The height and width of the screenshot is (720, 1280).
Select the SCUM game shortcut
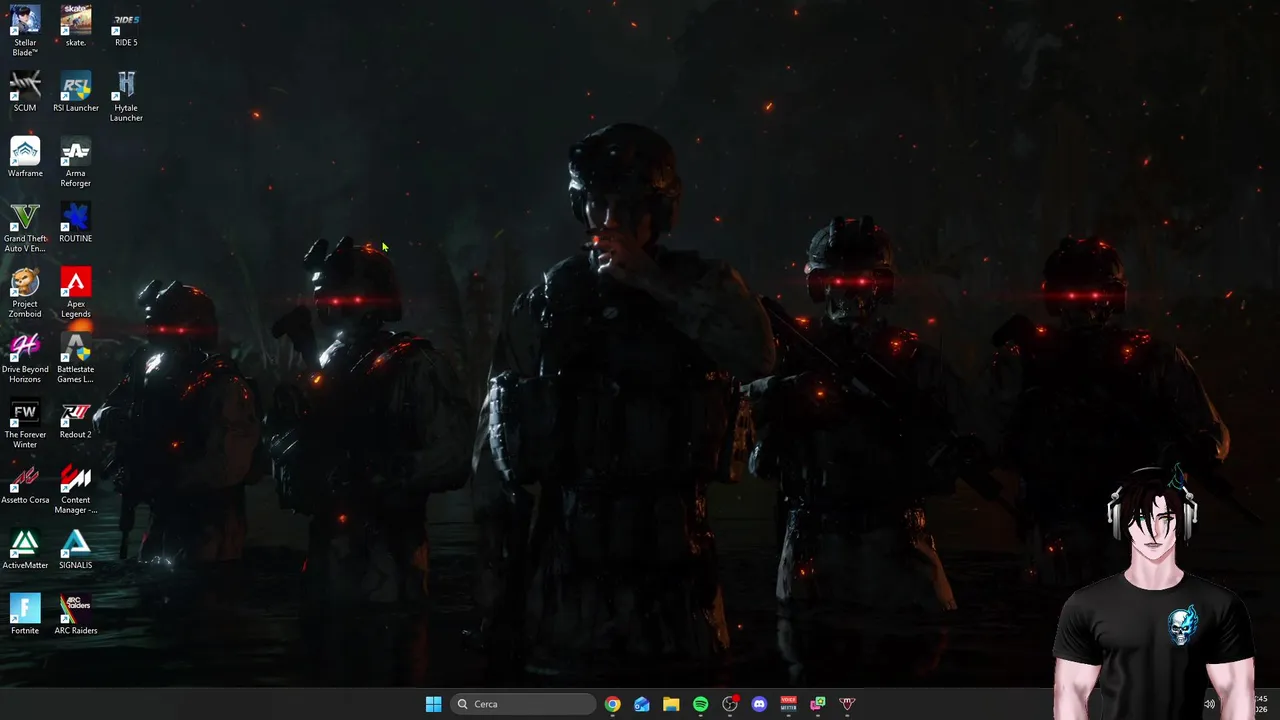click(25, 92)
